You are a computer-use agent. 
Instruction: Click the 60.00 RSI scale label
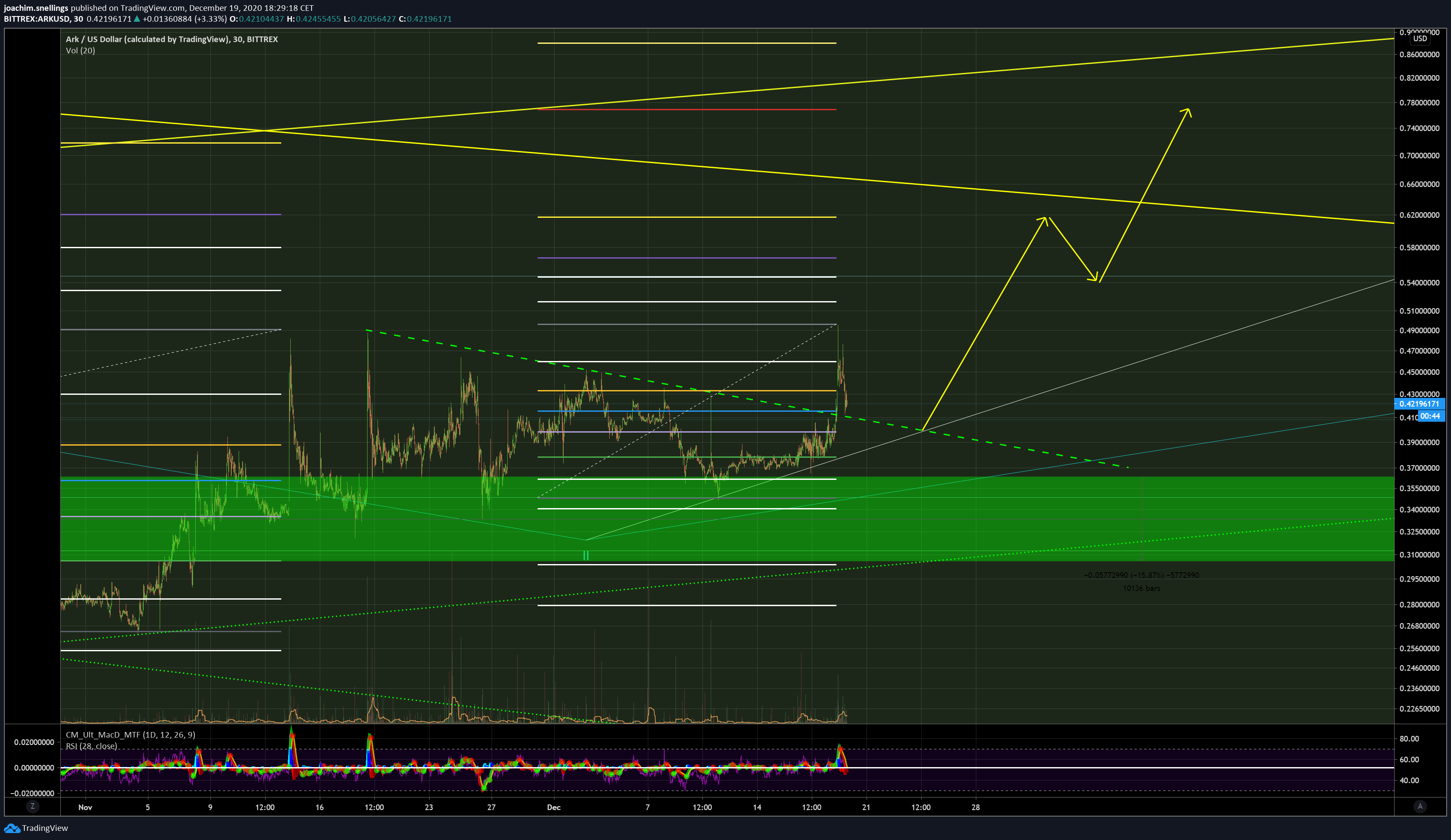point(1409,759)
